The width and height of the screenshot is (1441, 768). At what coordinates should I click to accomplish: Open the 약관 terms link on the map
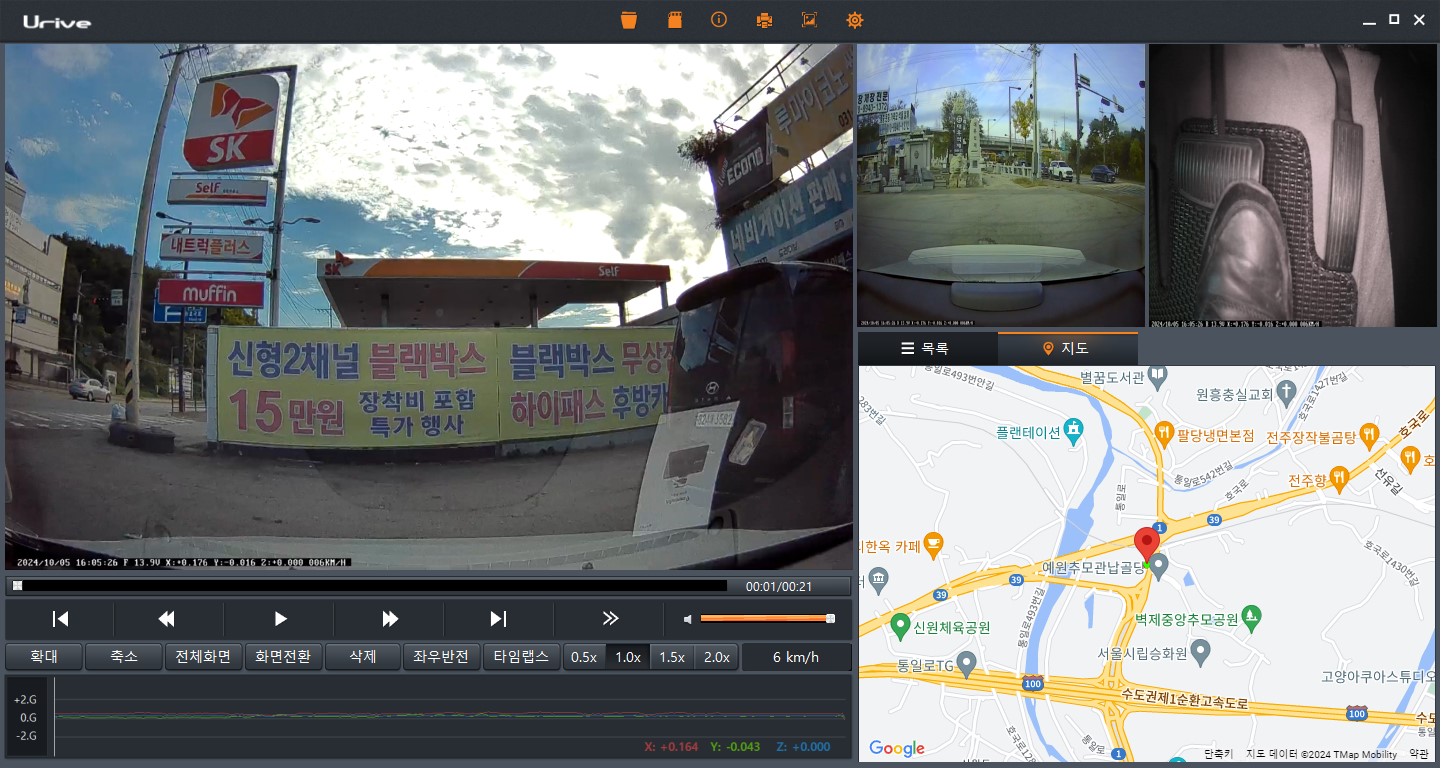[1419, 754]
